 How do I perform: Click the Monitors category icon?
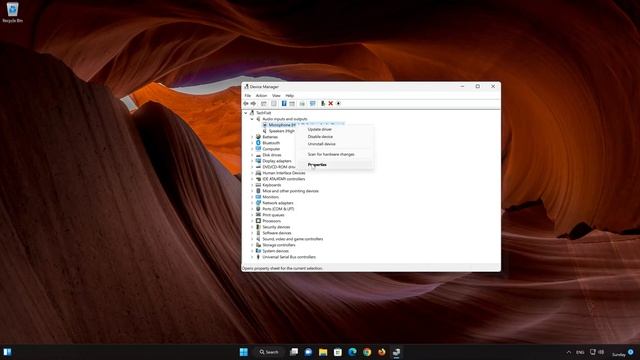258,197
